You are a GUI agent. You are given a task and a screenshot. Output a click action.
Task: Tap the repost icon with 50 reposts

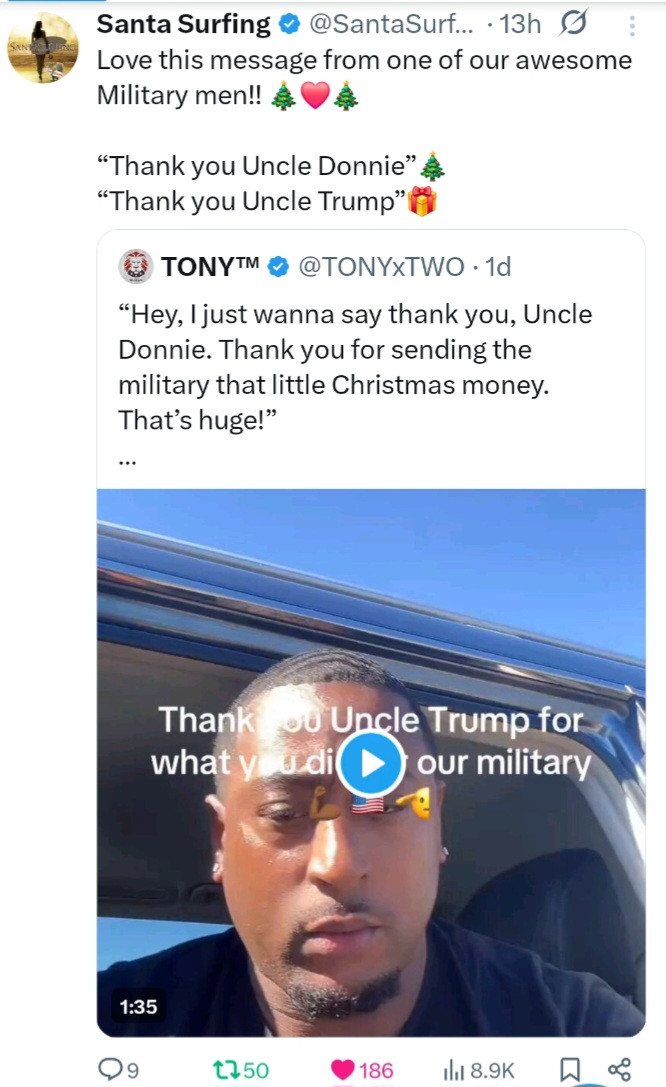(226, 1069)
